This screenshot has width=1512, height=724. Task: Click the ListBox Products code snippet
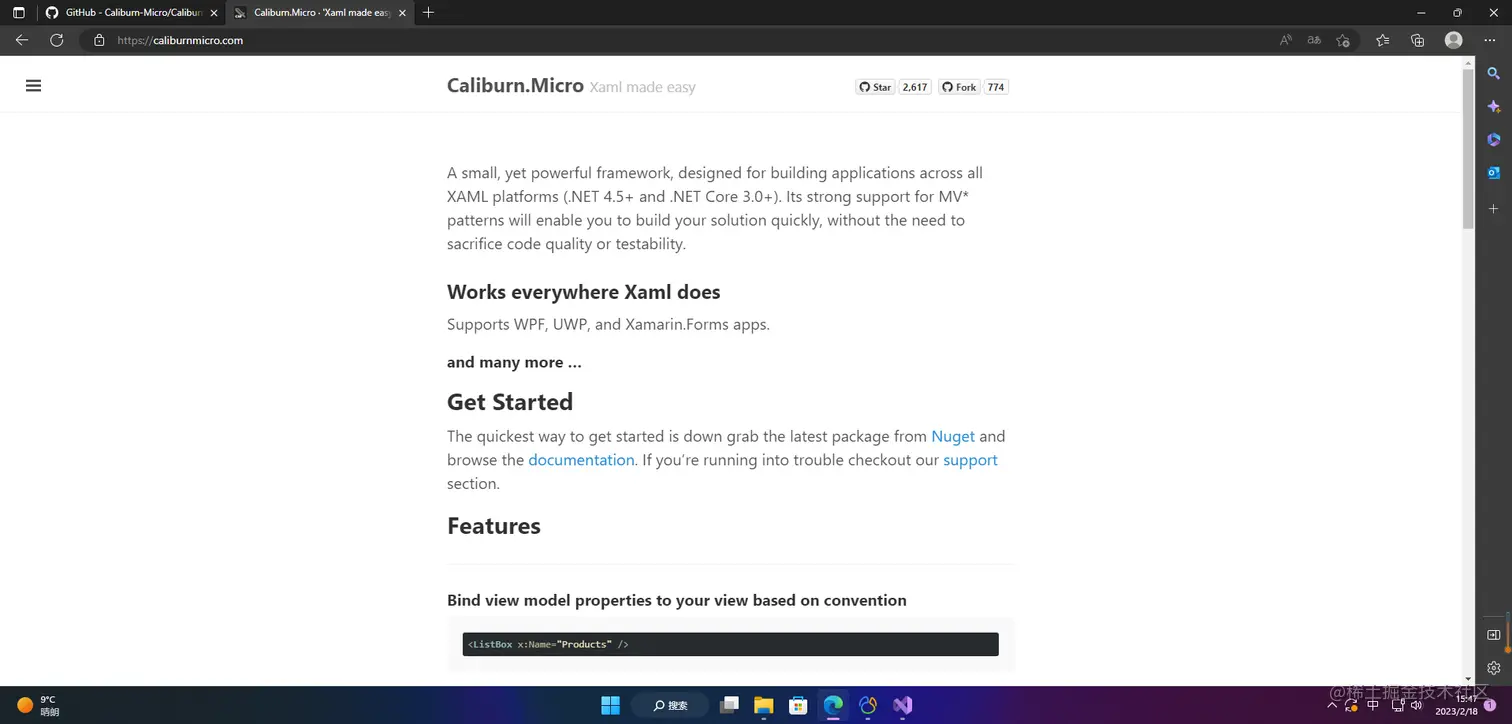tap(730, 644)
